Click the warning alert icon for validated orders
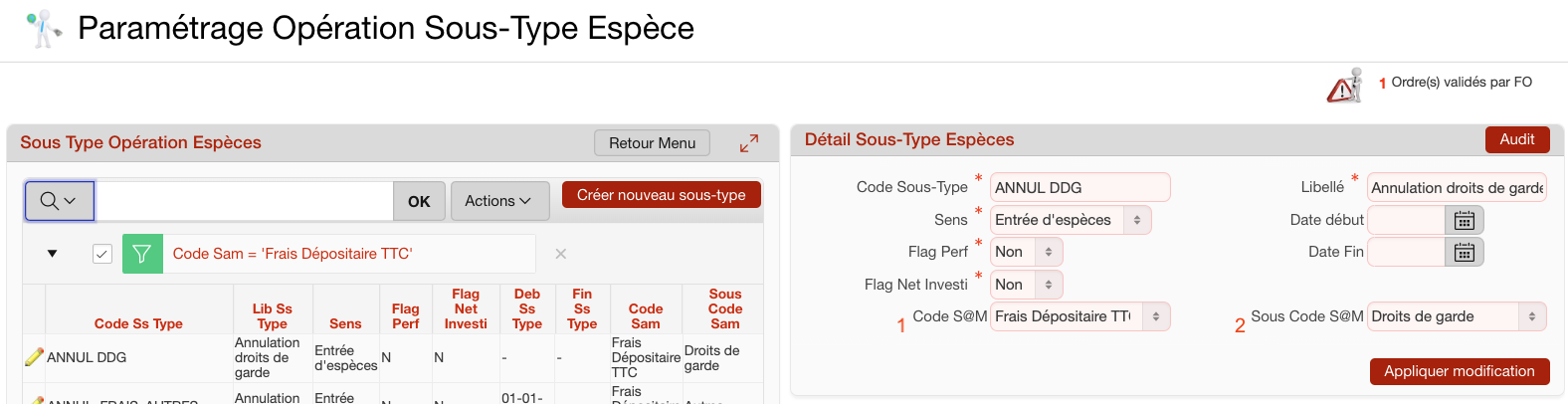 coord(1344,87)
